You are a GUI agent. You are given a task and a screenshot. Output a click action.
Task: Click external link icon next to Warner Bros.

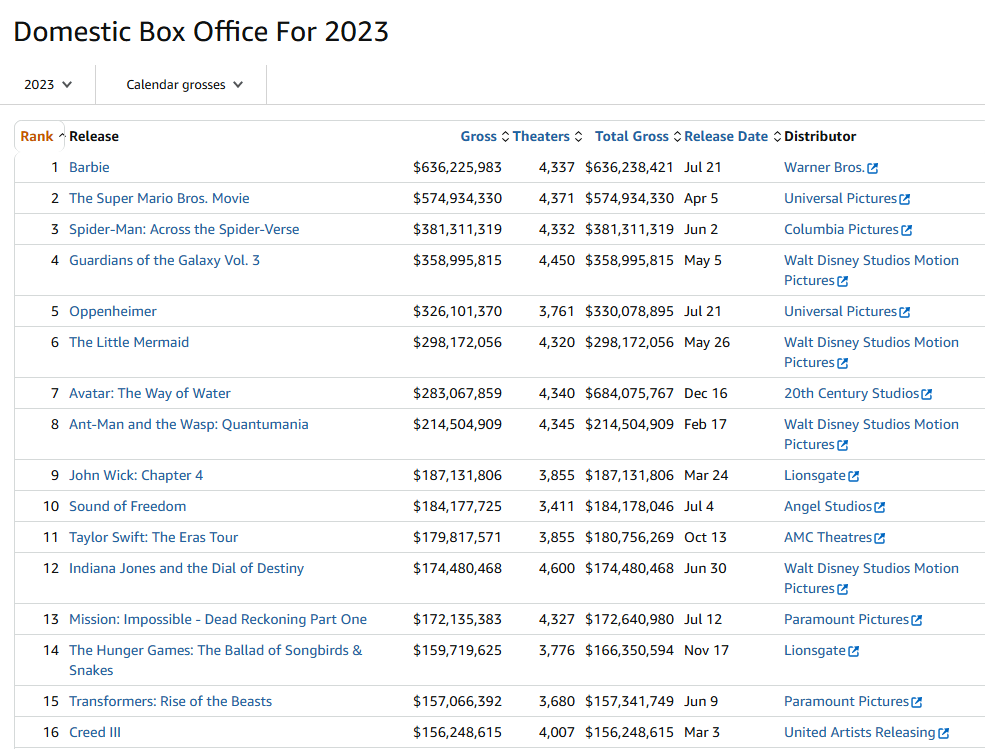coord(873,168)
